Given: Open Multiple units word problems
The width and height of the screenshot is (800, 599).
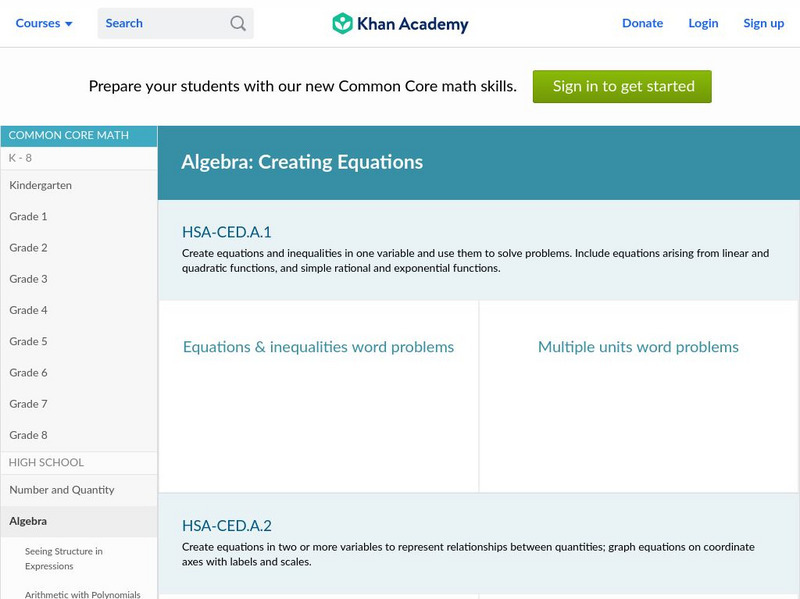Looking at the screenshot, I should click(638, 347).
